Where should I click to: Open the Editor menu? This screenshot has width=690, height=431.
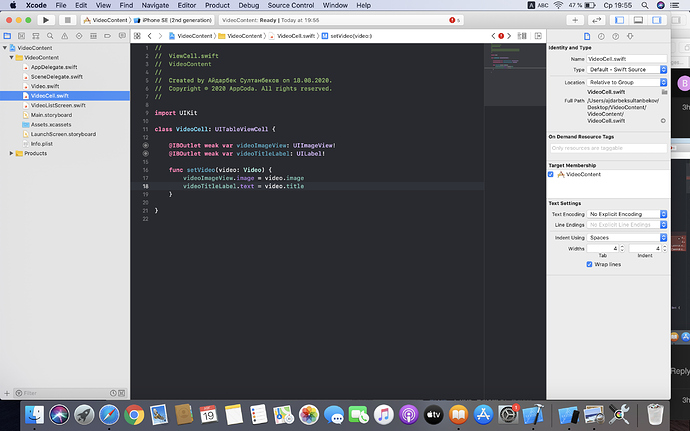coord(187,5)
